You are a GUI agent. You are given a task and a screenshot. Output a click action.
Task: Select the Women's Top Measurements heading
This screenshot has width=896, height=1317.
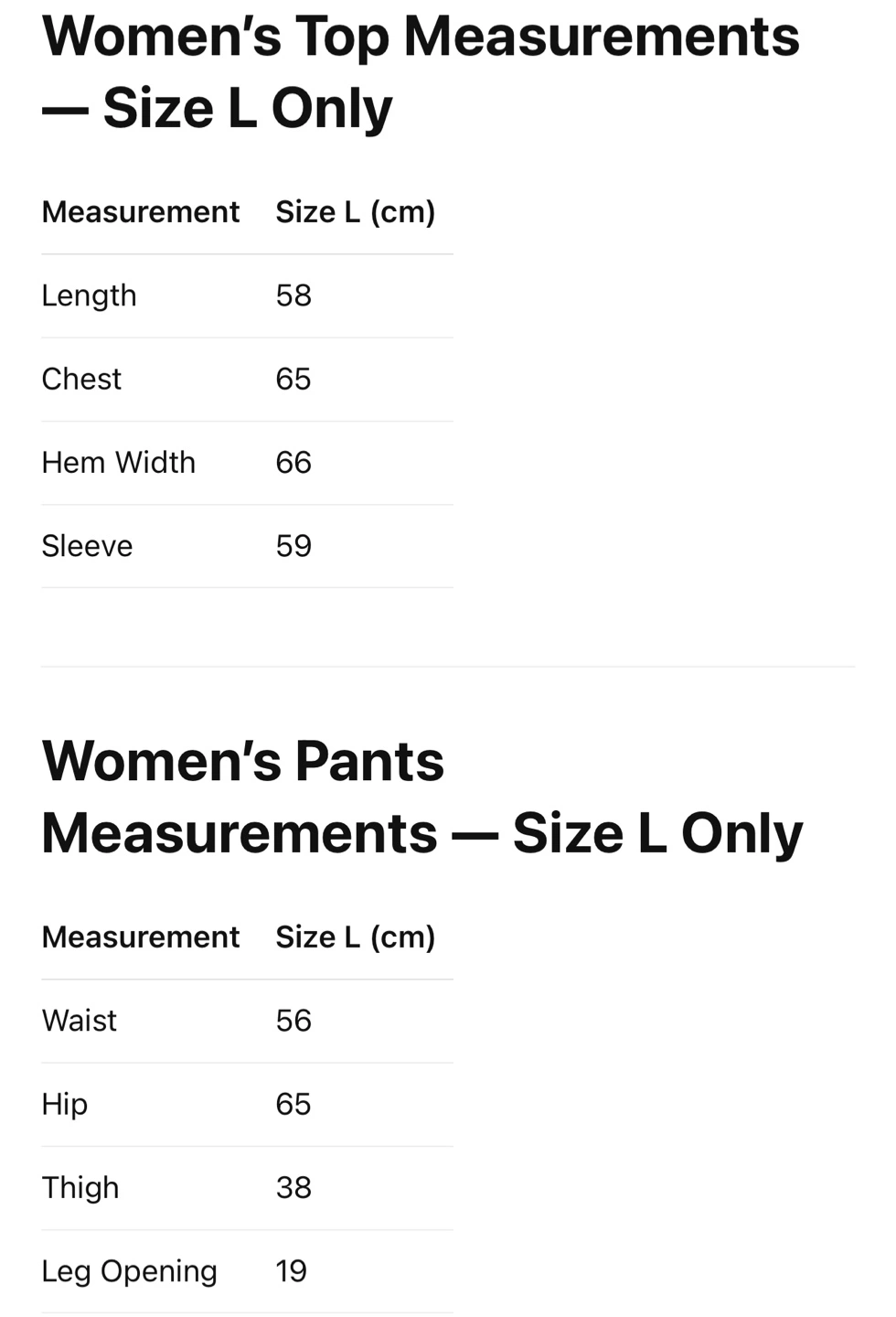coord(421,72)
